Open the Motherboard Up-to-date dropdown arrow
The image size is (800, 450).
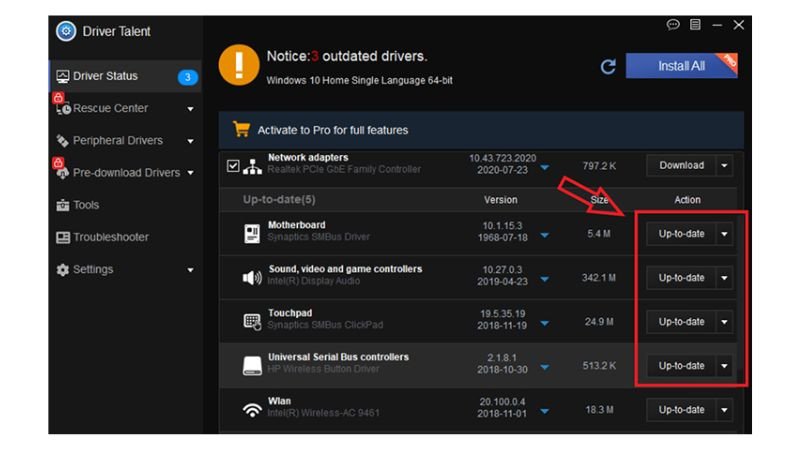(x=724, y=234)
